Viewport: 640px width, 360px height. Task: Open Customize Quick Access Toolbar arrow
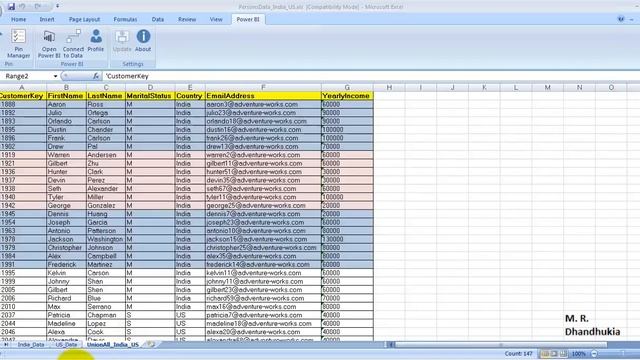58,7
